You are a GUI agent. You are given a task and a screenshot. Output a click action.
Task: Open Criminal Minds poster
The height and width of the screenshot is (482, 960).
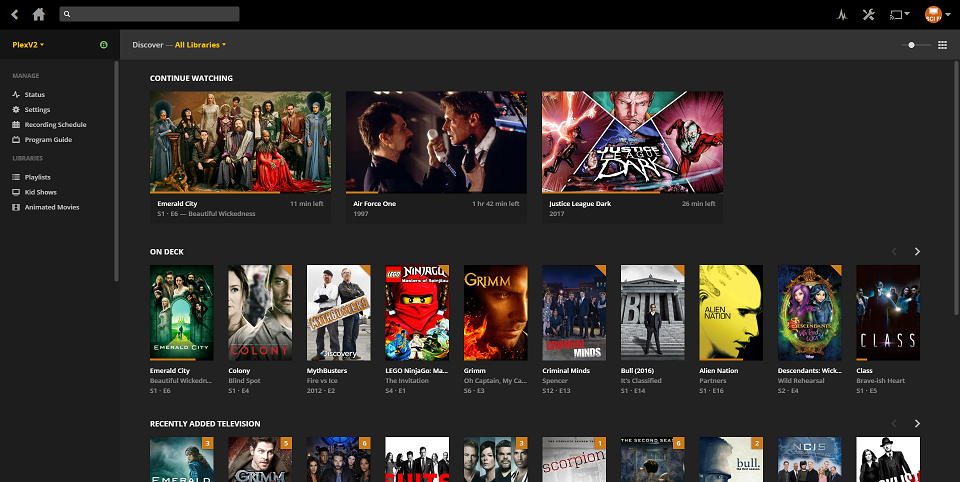[x=574, y=312]
